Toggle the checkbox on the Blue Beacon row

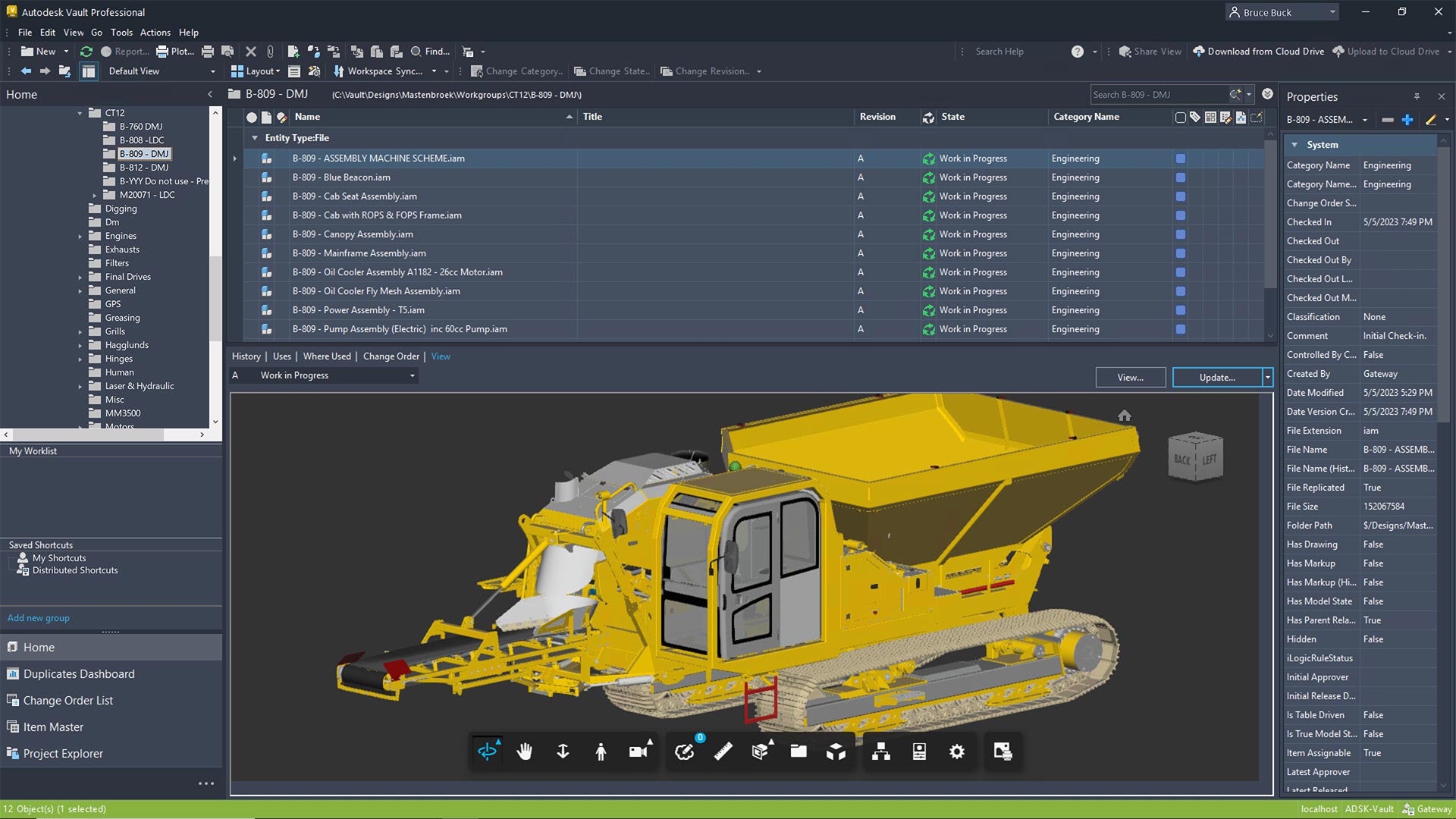click(1180, 177)
